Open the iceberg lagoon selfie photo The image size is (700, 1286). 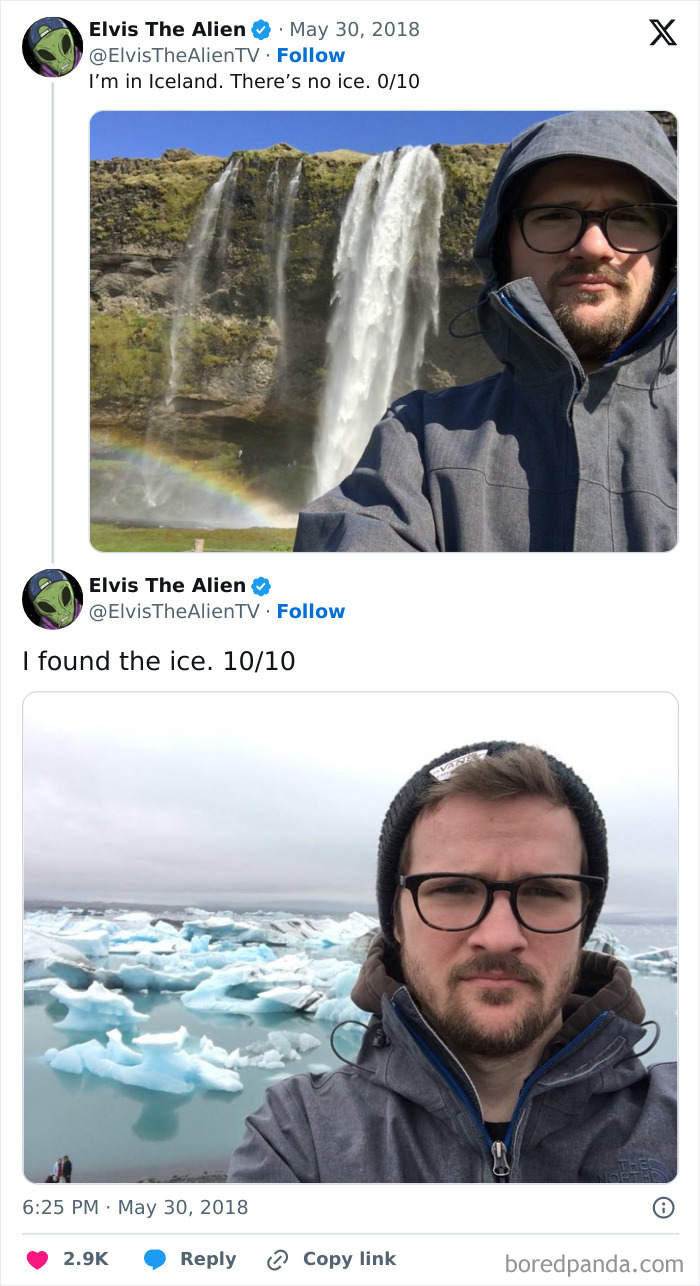click(x=350, y=940)
